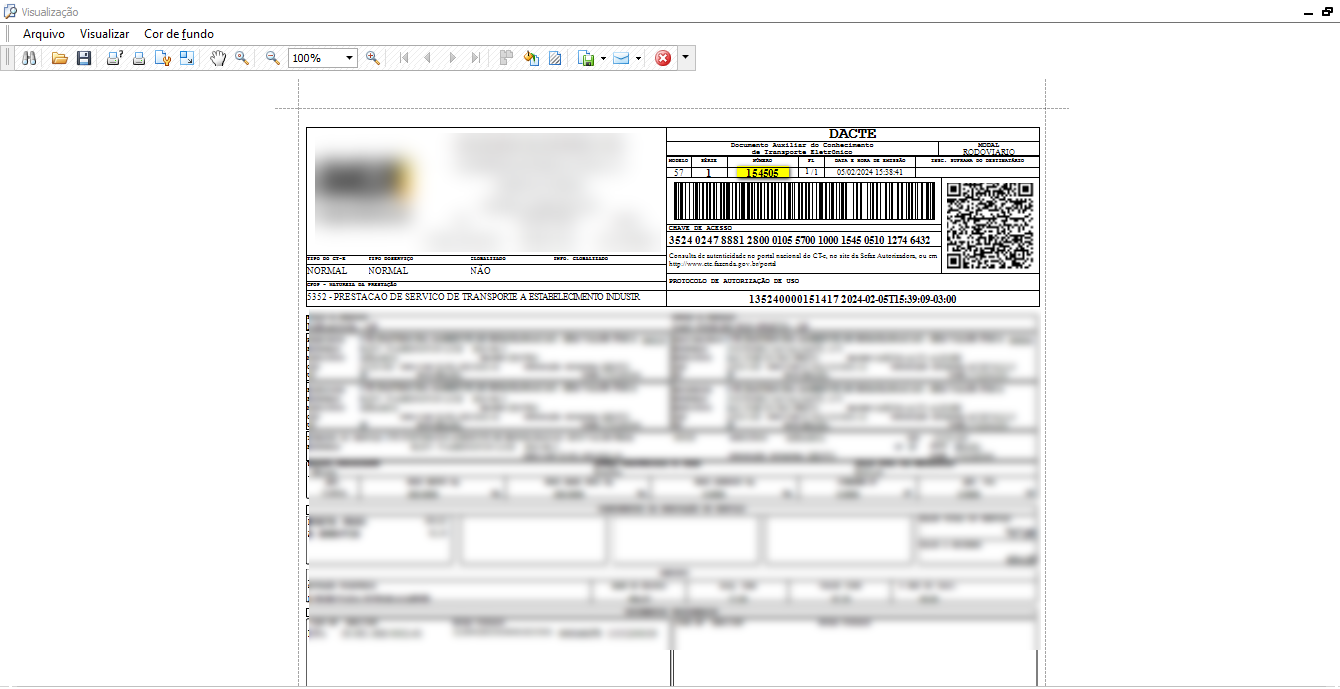Open the Visualizar menu
The image size is (1340, 689).
click(105, 34)
